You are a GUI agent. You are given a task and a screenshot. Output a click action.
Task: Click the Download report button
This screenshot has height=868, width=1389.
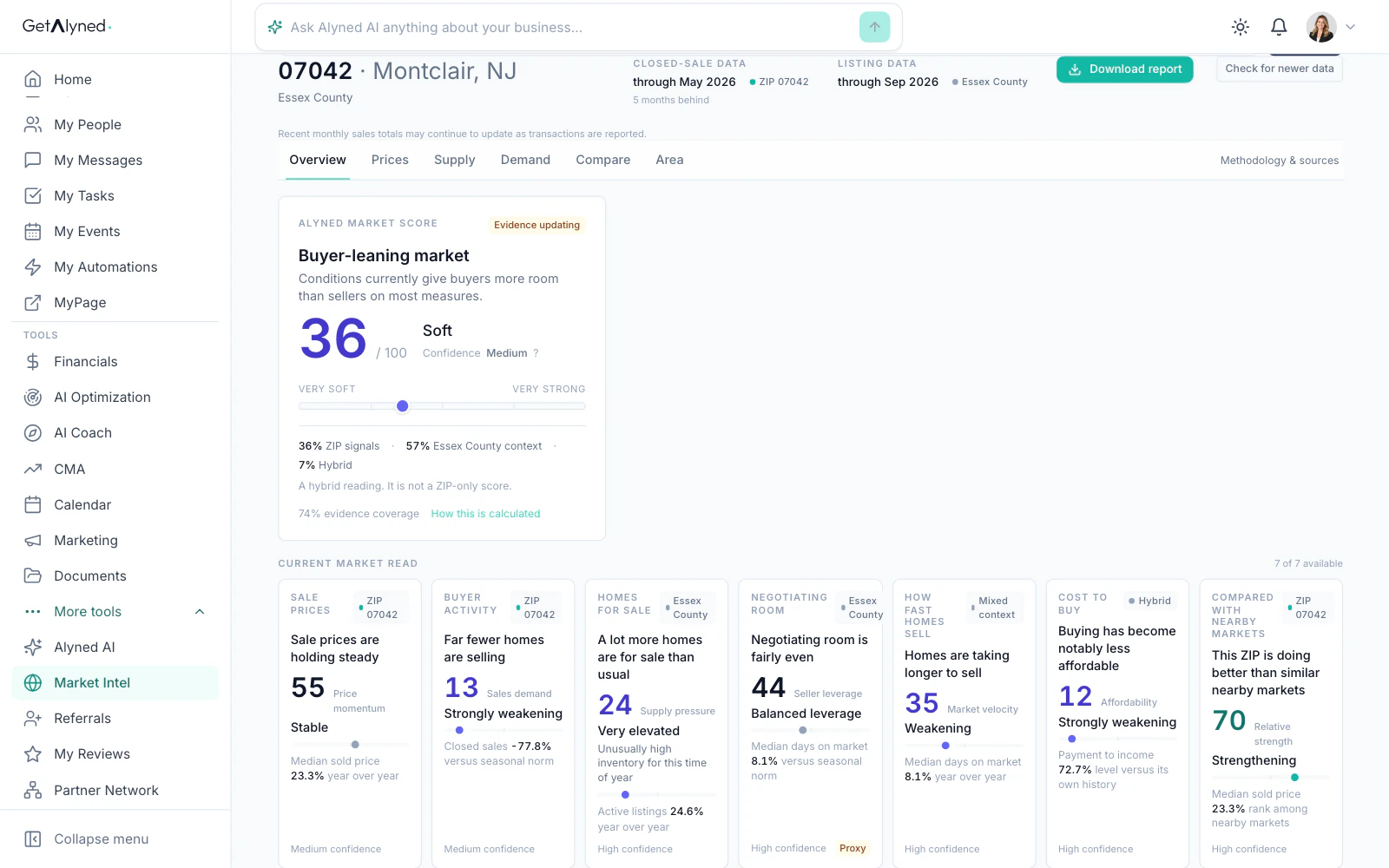[x=1124, y=69]
